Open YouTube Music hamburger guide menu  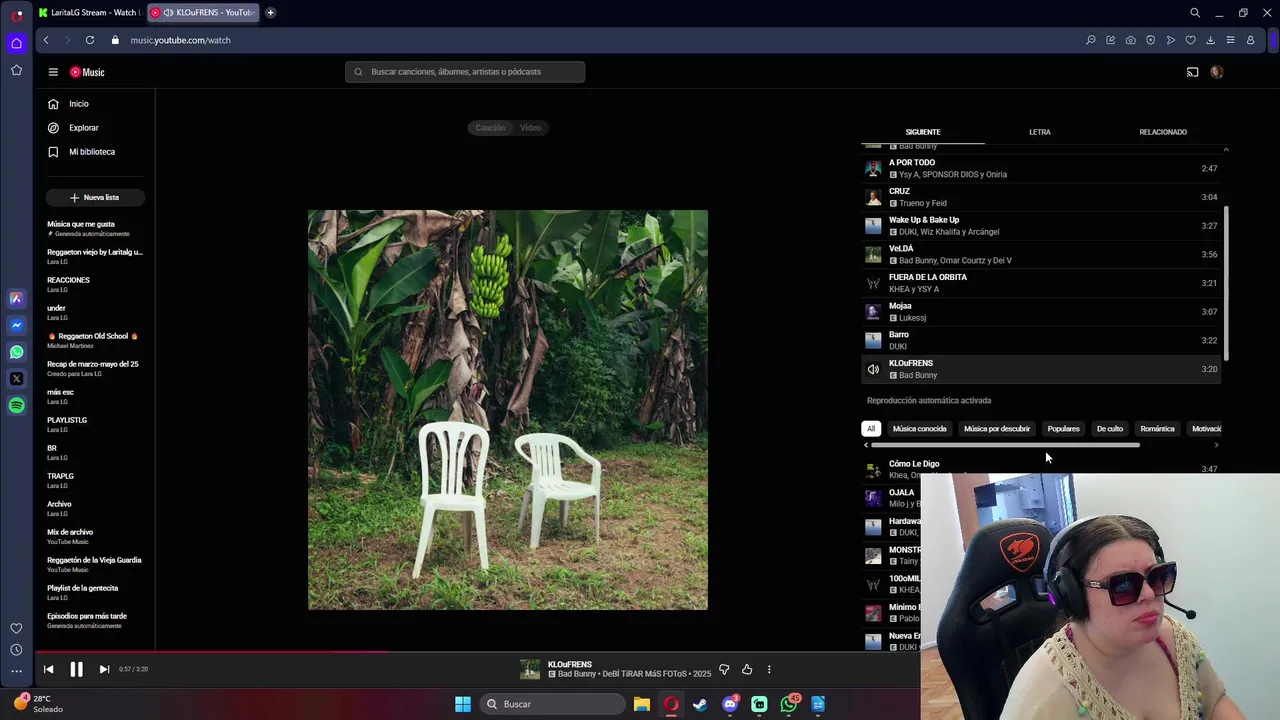[x=53, y=72]
